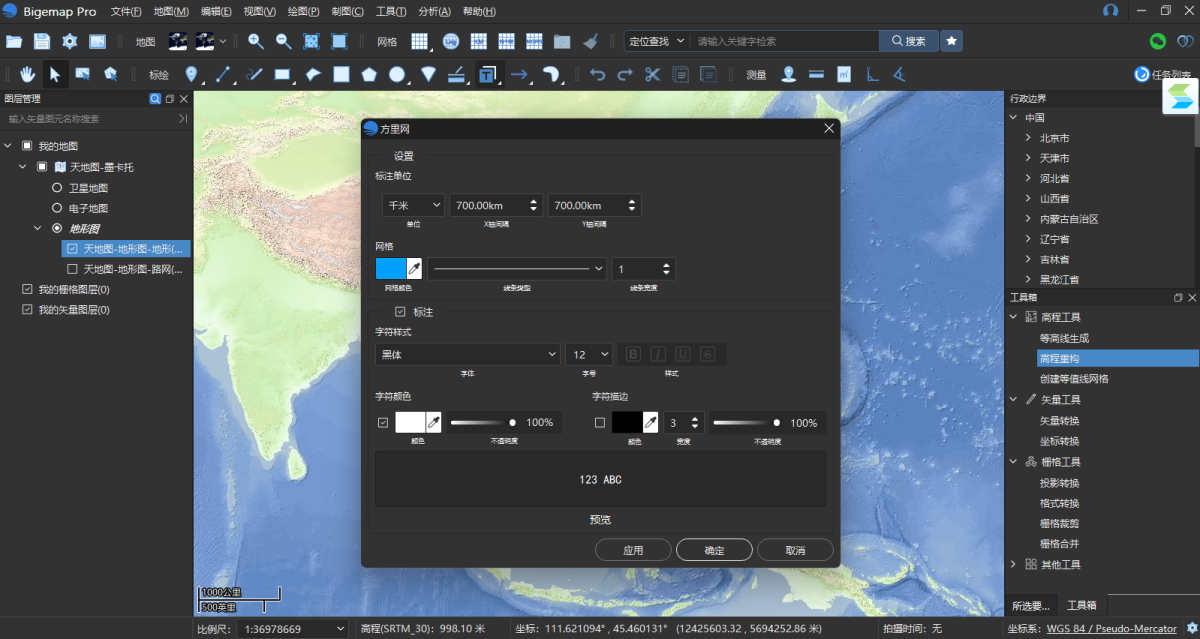Select the 卫星地图 radio button

[x=57, y=188]
